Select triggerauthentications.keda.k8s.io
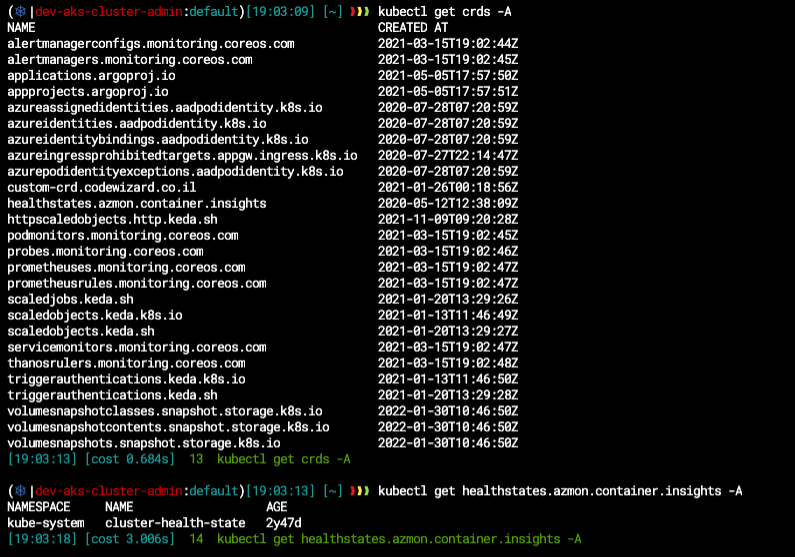Viewport: 795px width, 557px height. coord(126,379)
